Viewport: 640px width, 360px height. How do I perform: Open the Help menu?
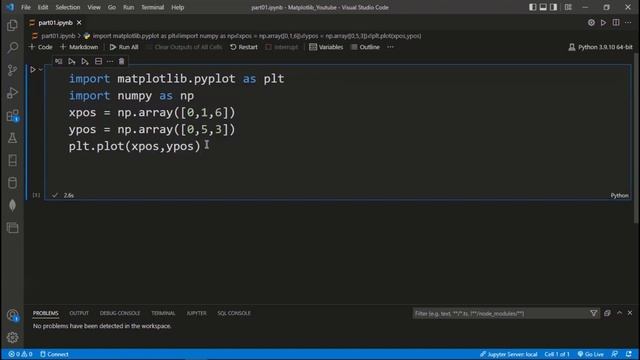click(x=178, y=7)
